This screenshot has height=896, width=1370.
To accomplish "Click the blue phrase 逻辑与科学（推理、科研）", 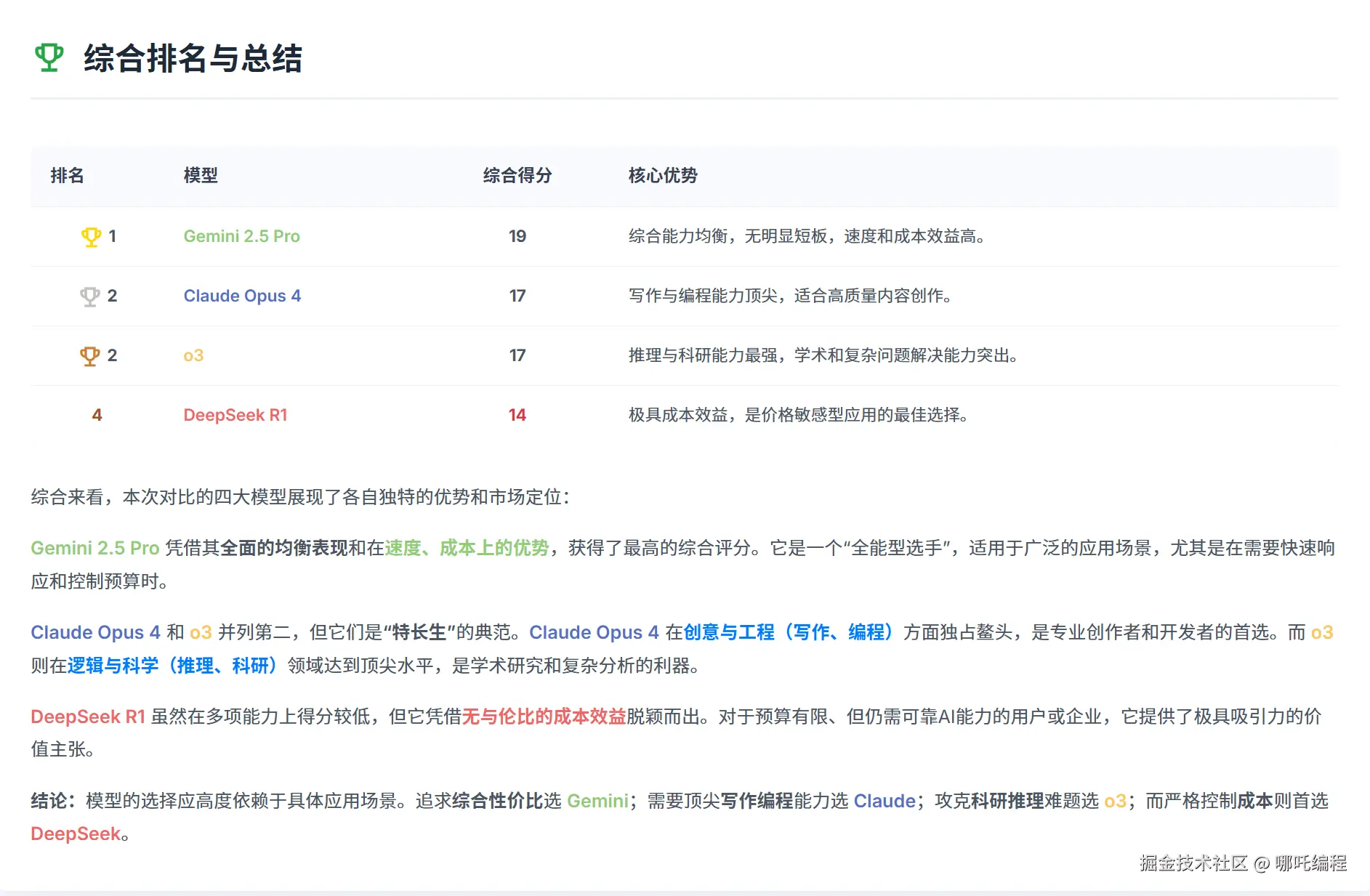I will tap(174, 666).
